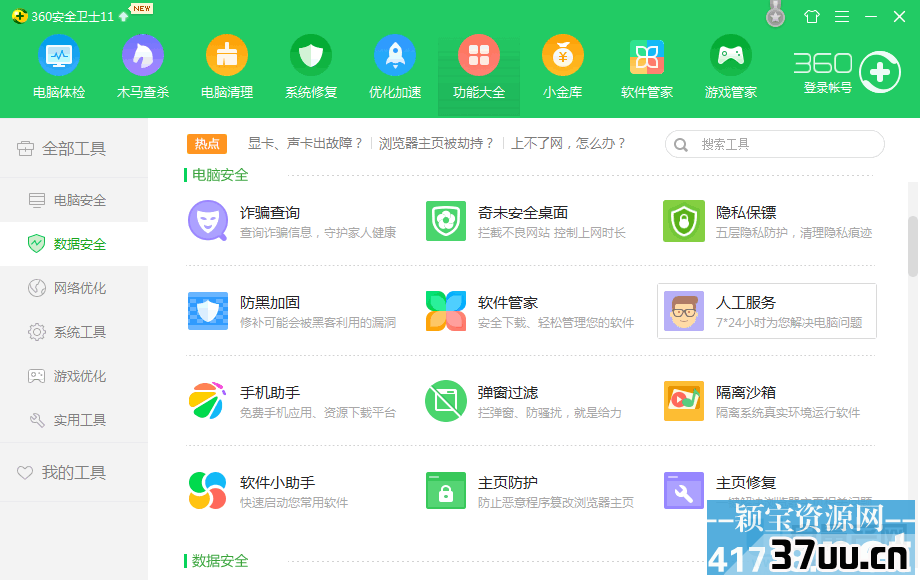The width and height of the screenshot is (920, 580).
Task: Select 电脑安全 sidebar category
Action: 74,200
